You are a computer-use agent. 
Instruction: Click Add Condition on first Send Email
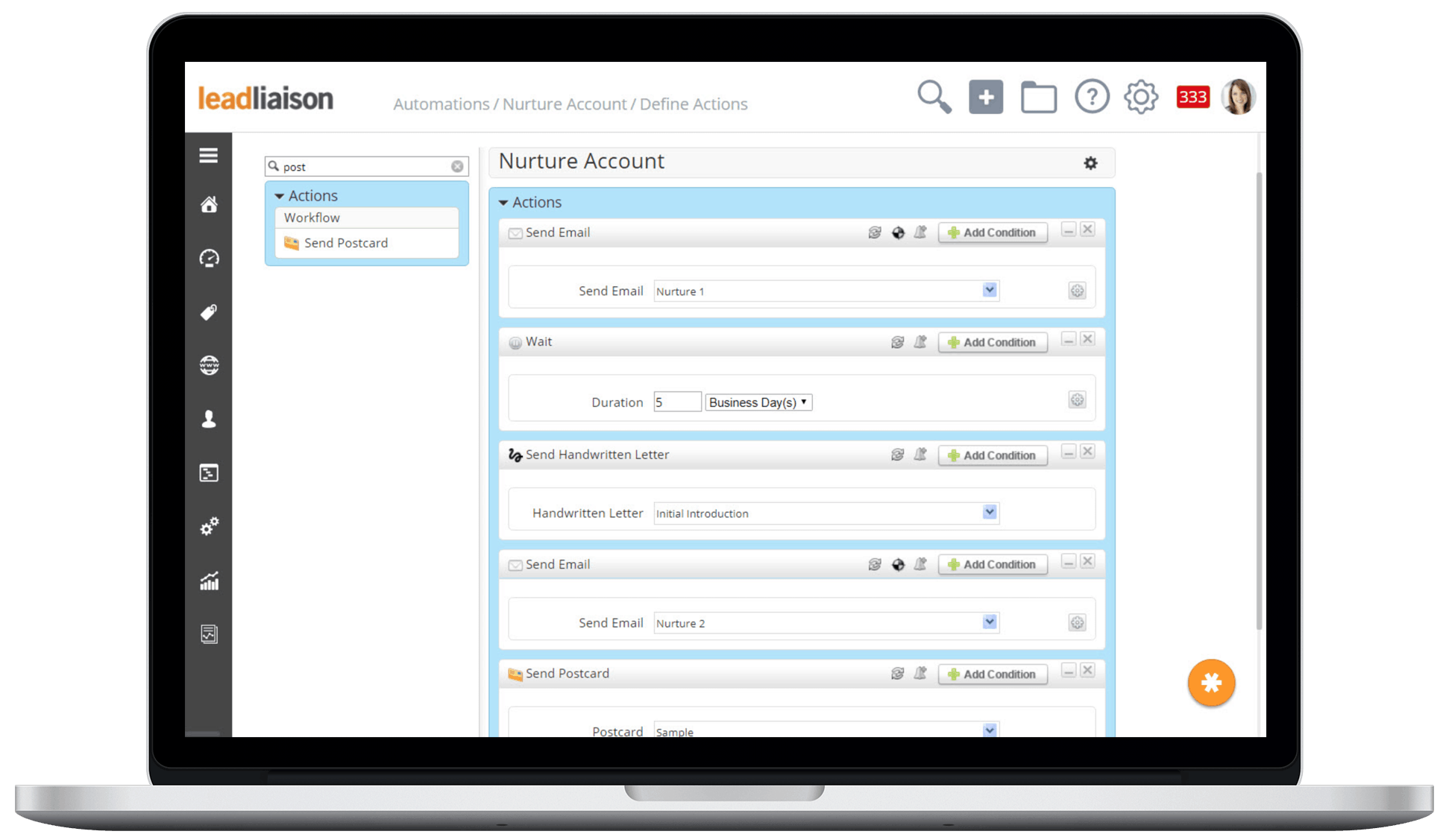[x=993, y=233]
